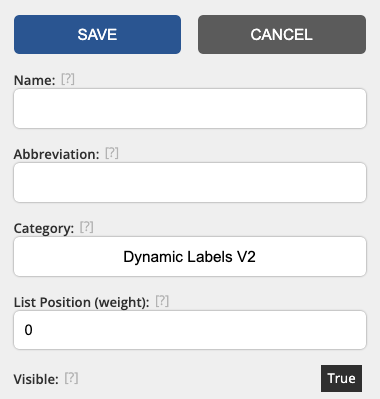
Task: Click the Abbreviation field label
Action: (x=56, y=154)
